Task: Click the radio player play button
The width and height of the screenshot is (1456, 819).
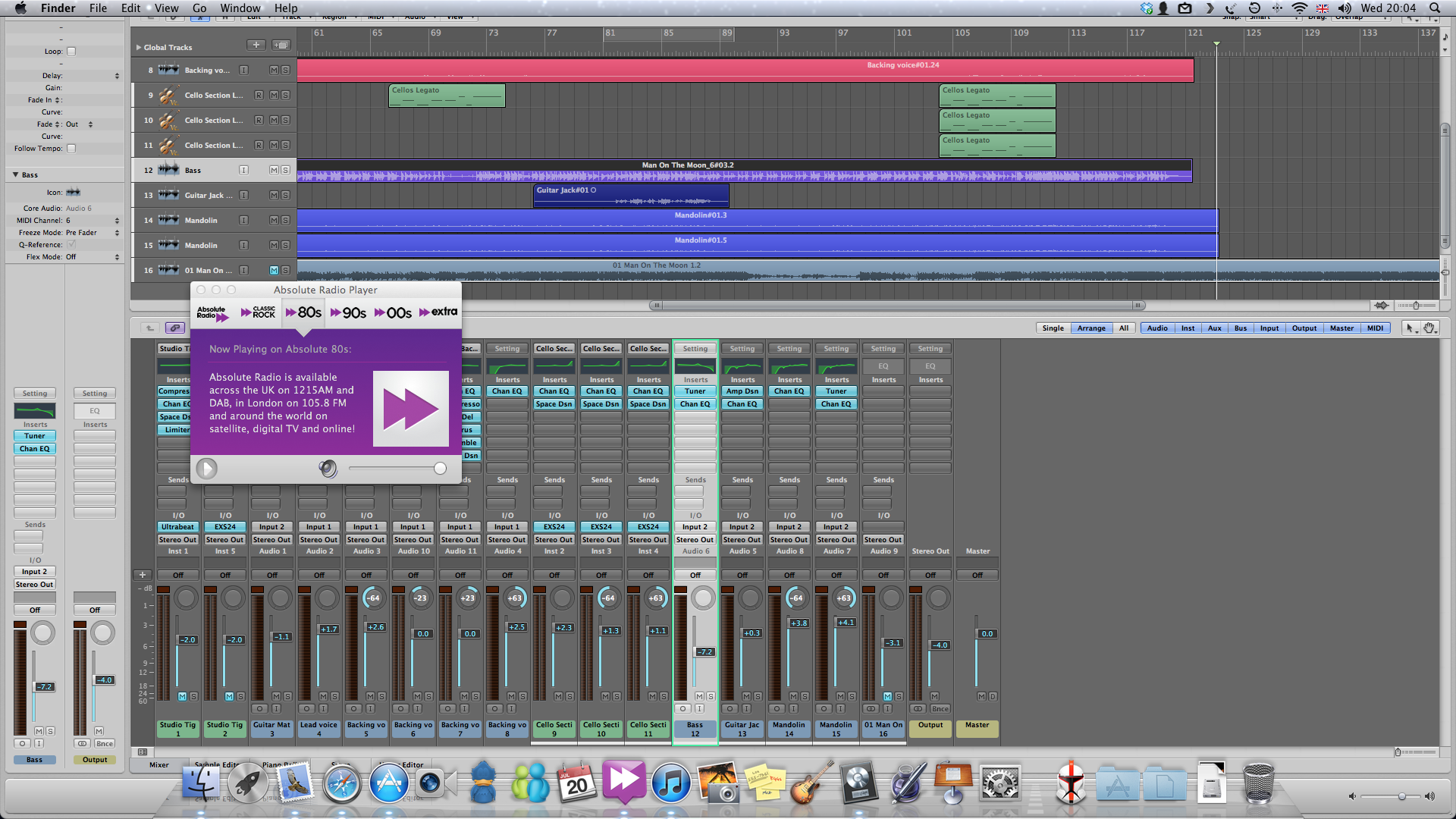Action: pyautogui.click(x=206, y=469)
